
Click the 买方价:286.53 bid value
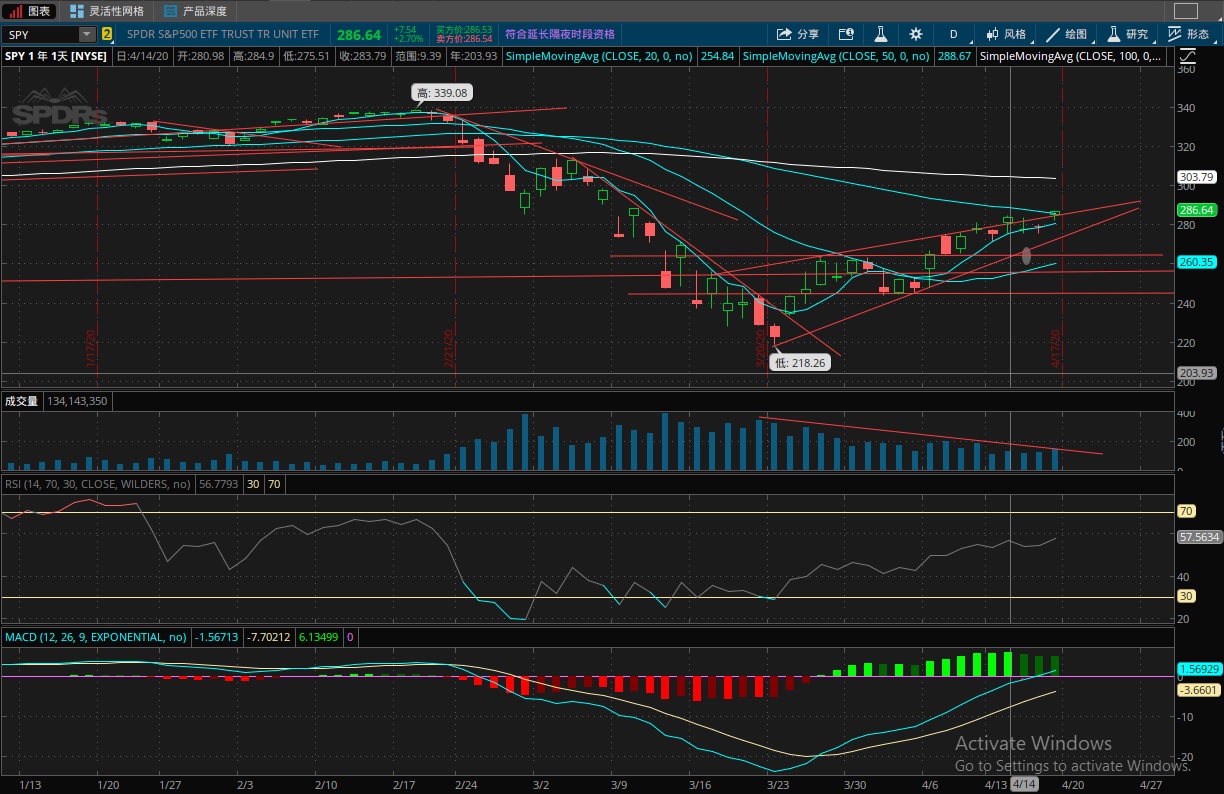(464, 30)
